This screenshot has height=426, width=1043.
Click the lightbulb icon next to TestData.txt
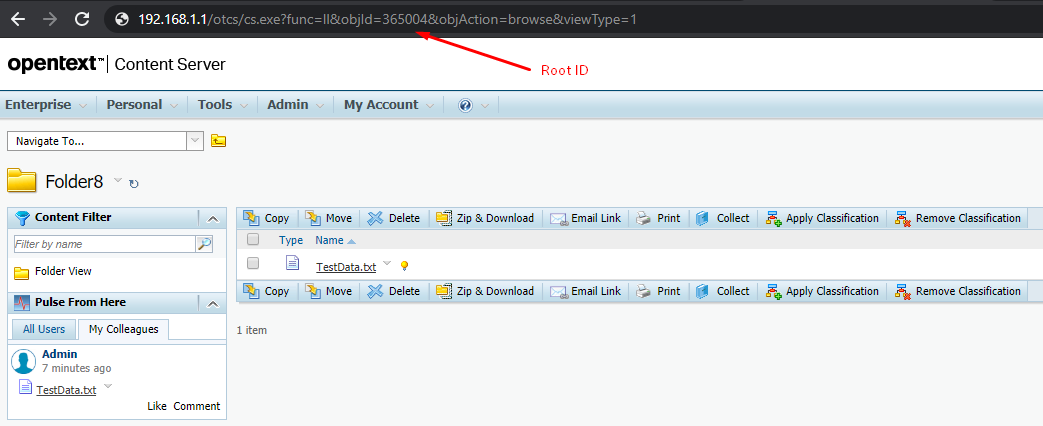point(404,266)
